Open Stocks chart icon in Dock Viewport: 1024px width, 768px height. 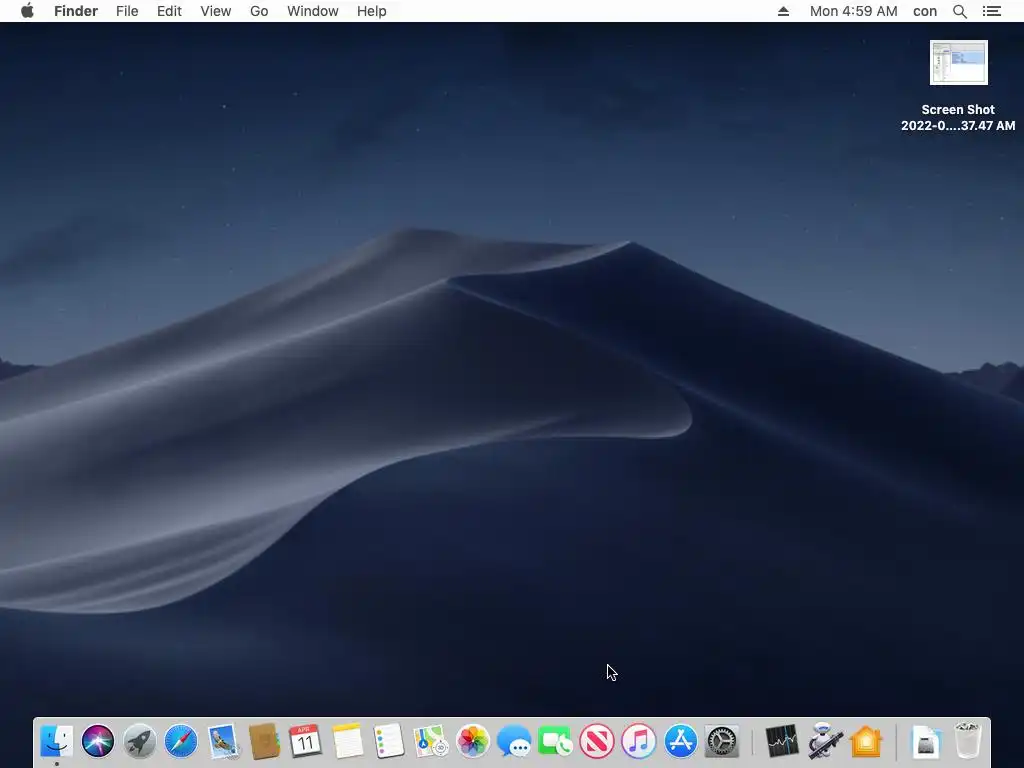click(782, 742)
